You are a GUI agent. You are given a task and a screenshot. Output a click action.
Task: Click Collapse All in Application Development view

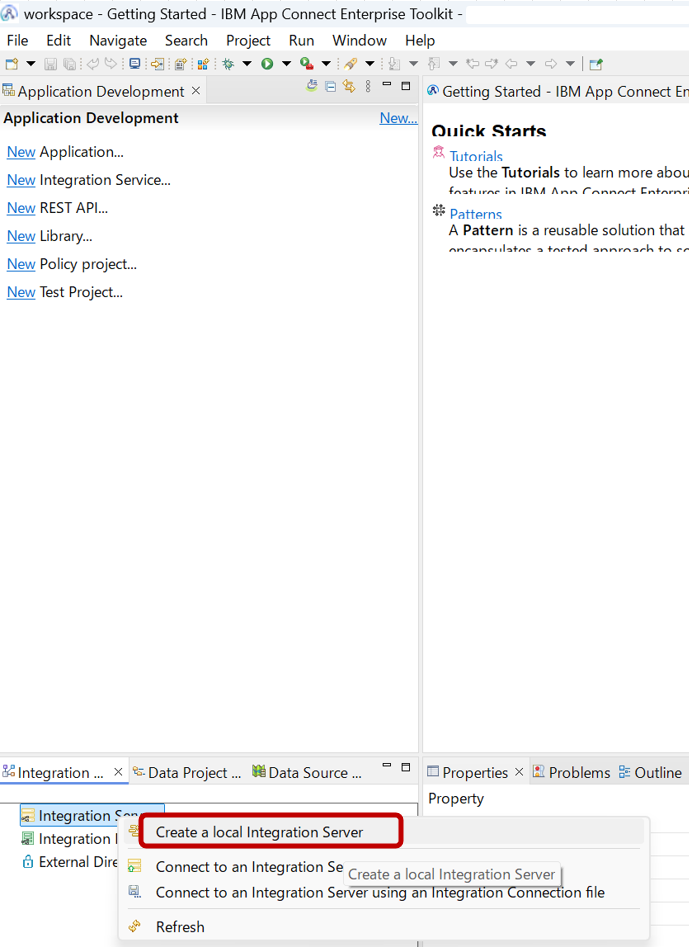click(330, 86)
